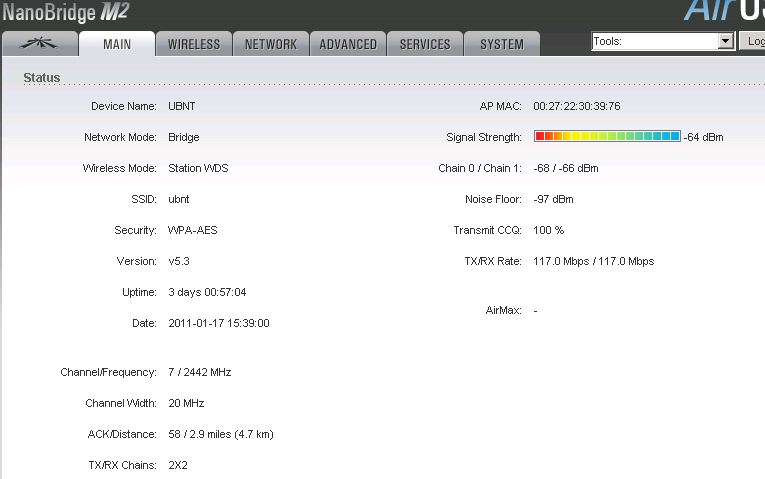Screen dimensions: 765x479
Task: Click the SSID value ubnt
Action: [179, 200]
